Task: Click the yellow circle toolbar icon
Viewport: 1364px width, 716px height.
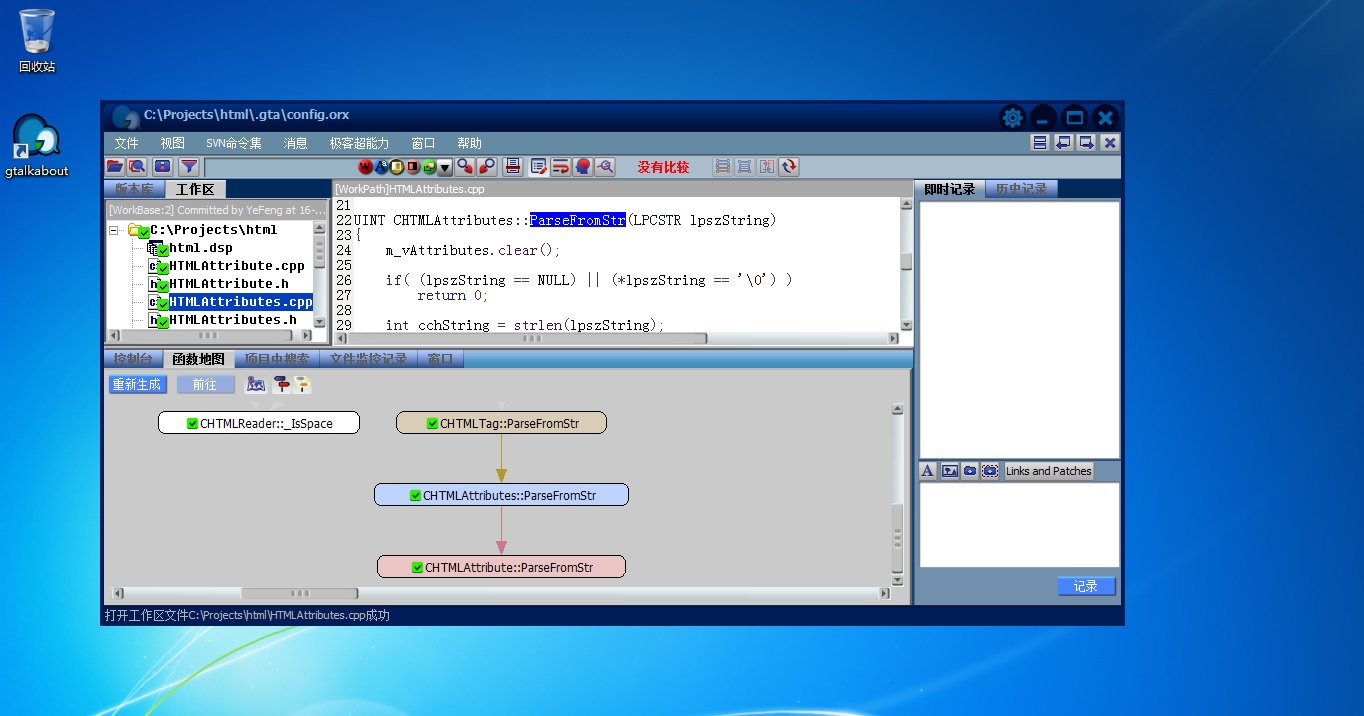Action: pyautogui.click(x=397, y=167)
